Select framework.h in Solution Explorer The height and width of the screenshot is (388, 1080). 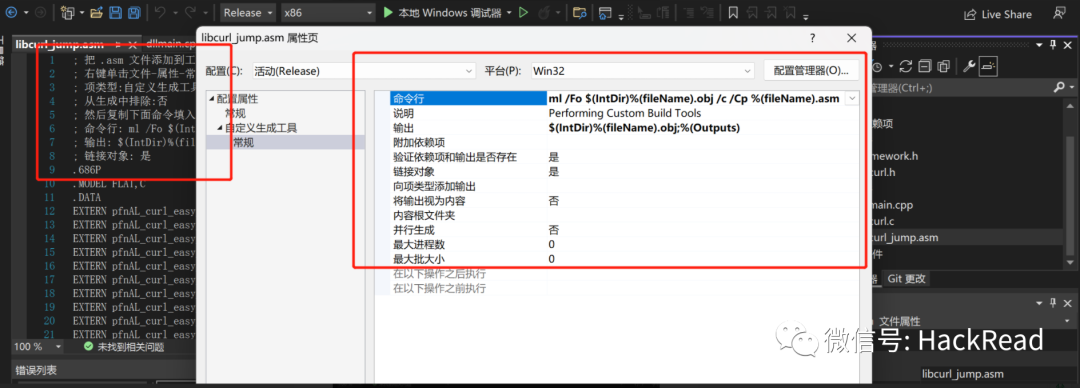895,156
